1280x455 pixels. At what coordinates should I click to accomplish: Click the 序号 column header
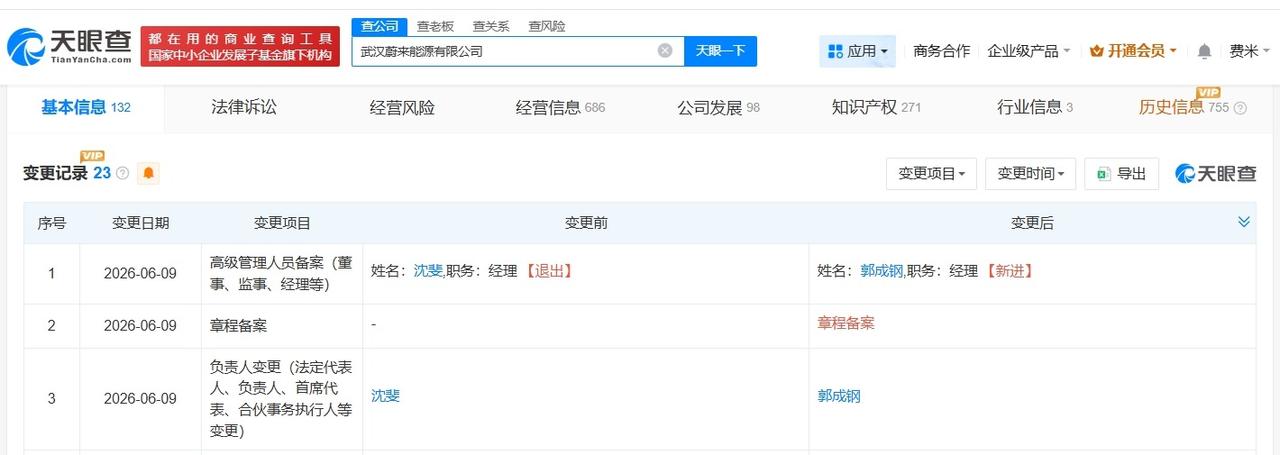click(x=52, y=223)
